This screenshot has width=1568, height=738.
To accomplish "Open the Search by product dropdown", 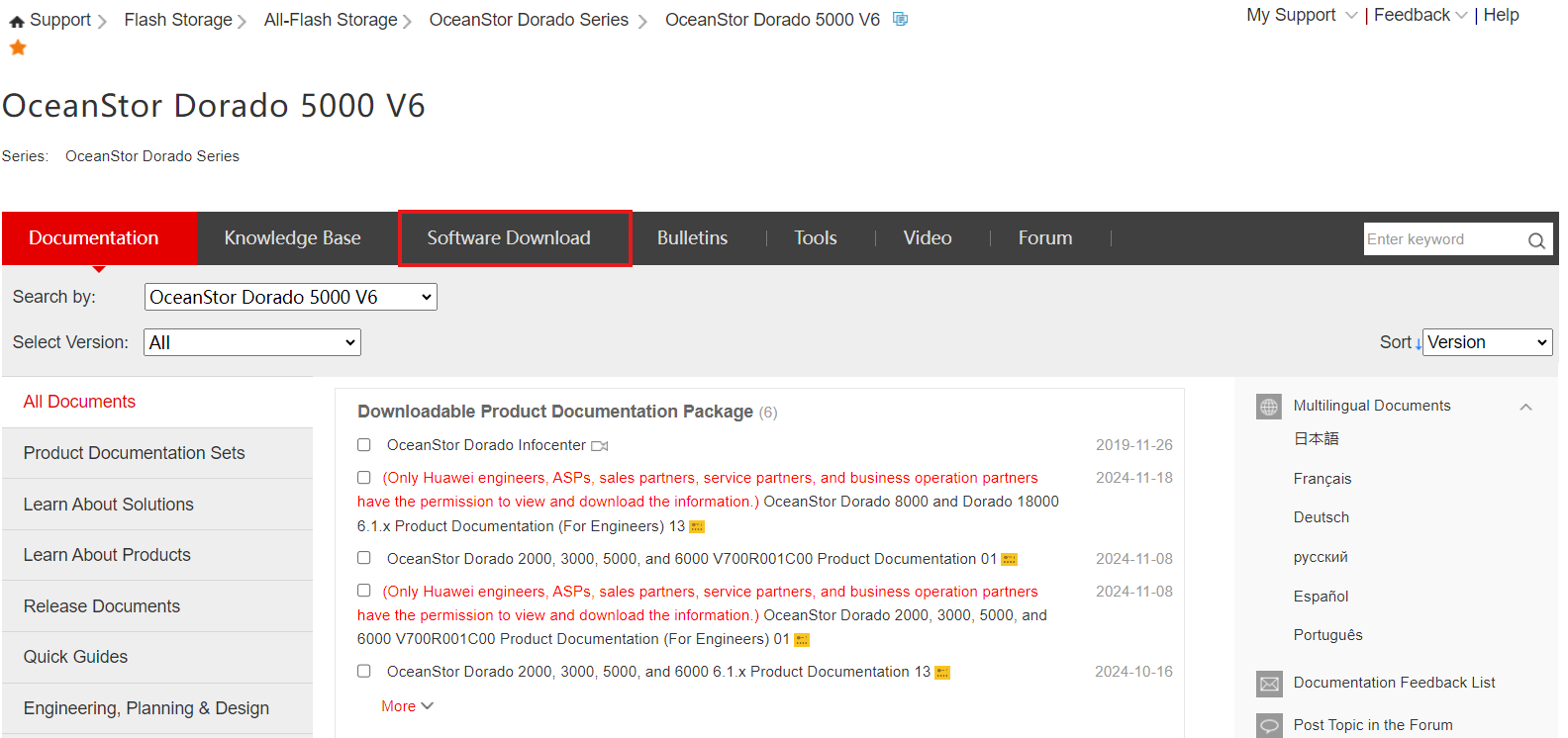I will [x=291, y=297].
